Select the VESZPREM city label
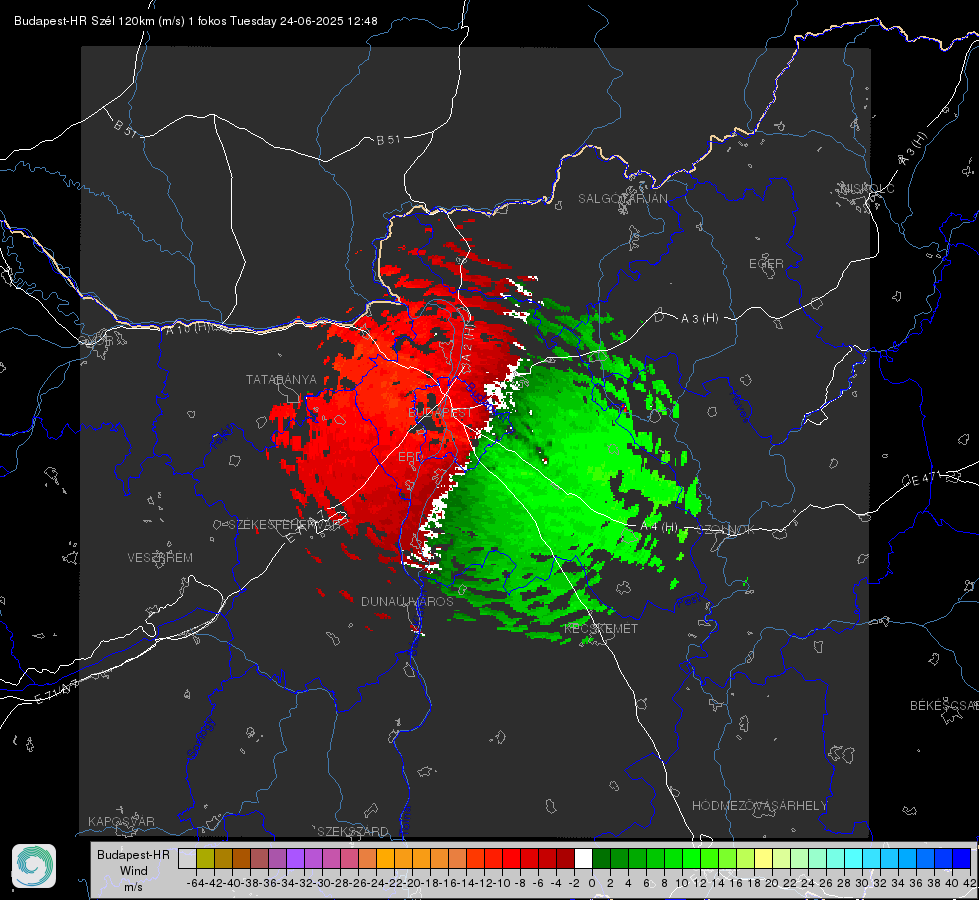 160,558
